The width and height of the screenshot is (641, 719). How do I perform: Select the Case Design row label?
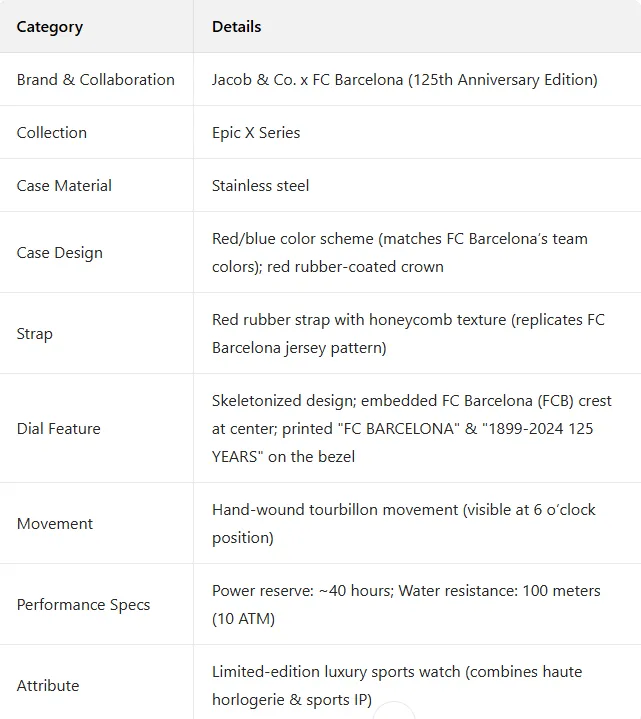coord(60,253)
